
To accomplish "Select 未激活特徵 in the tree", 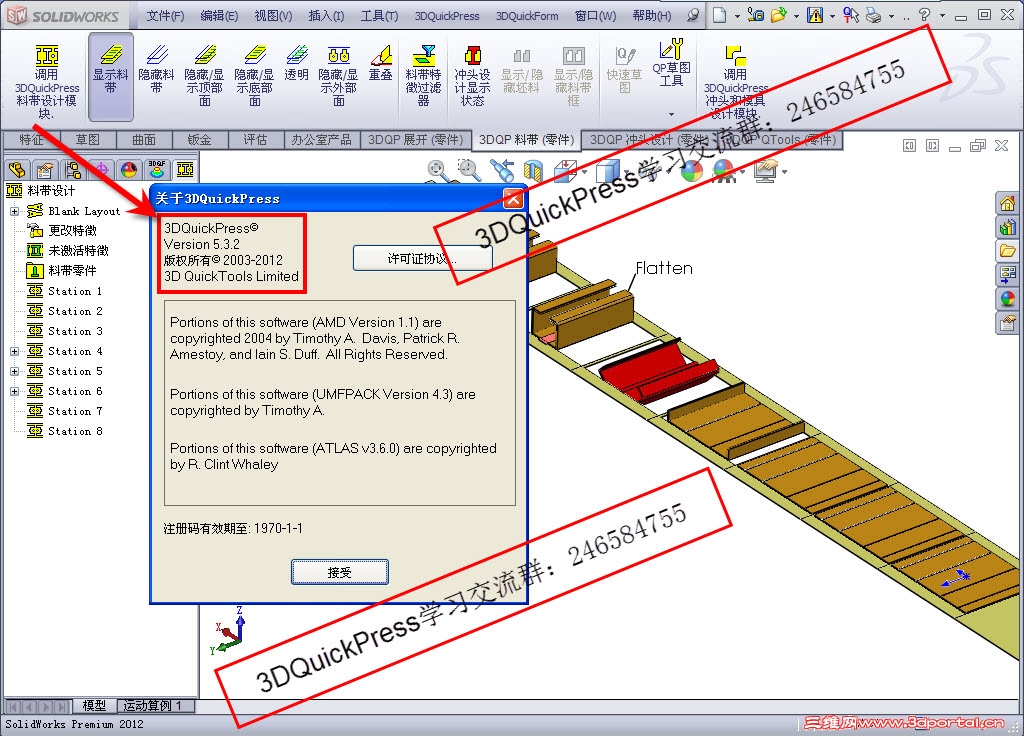I will [x=78, y=251].
